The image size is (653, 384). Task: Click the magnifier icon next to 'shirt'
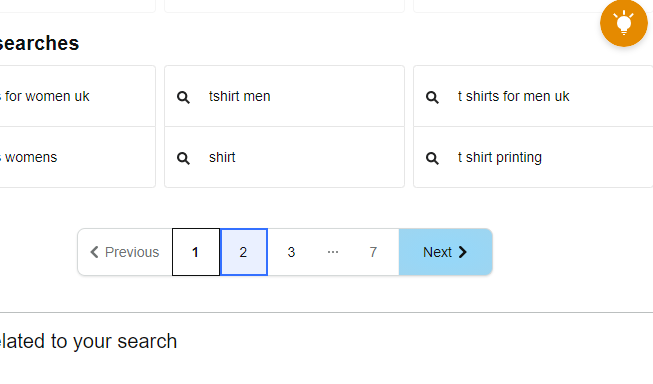coord(183,158)
